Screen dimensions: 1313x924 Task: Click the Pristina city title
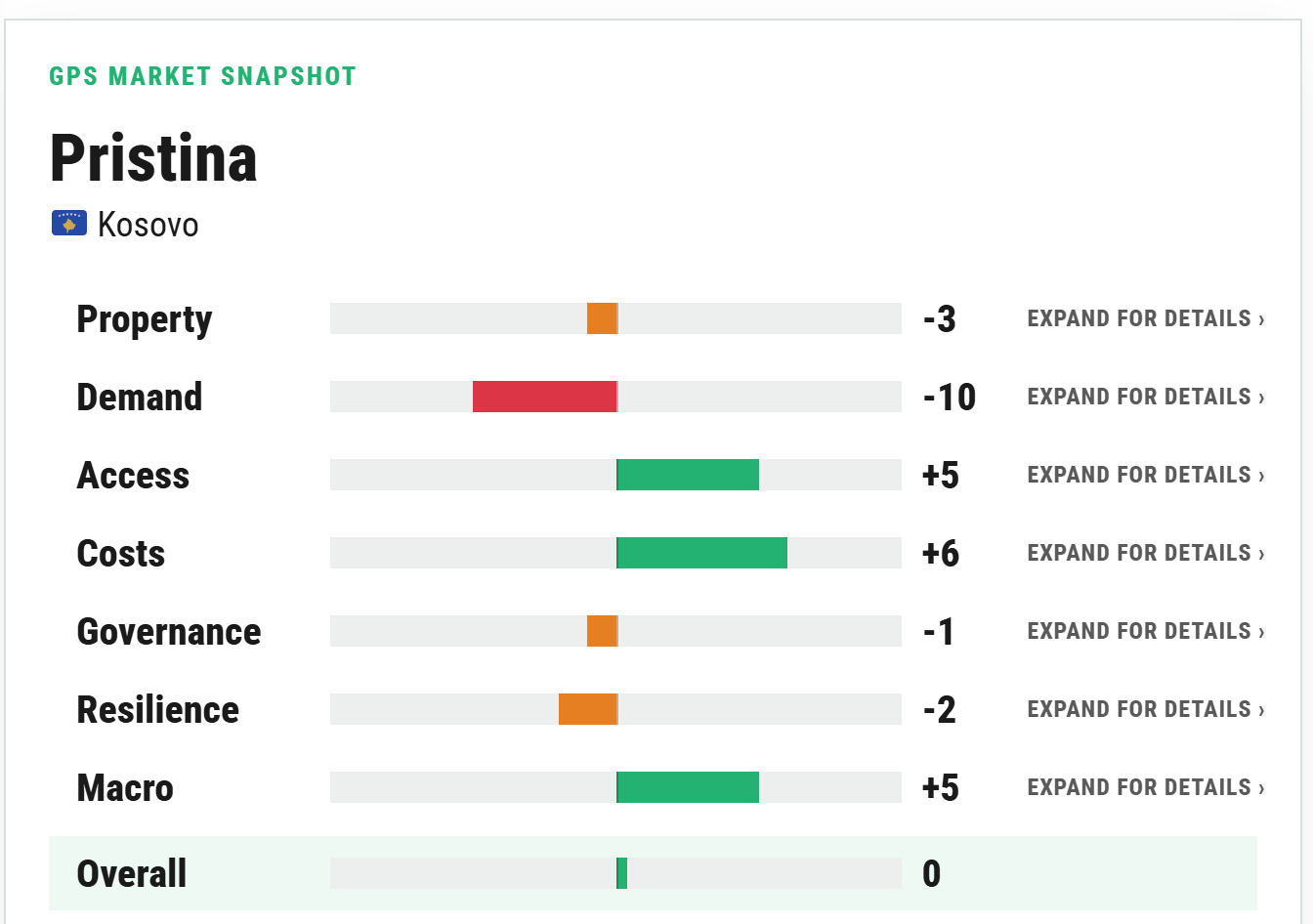(x=153, y=158)
